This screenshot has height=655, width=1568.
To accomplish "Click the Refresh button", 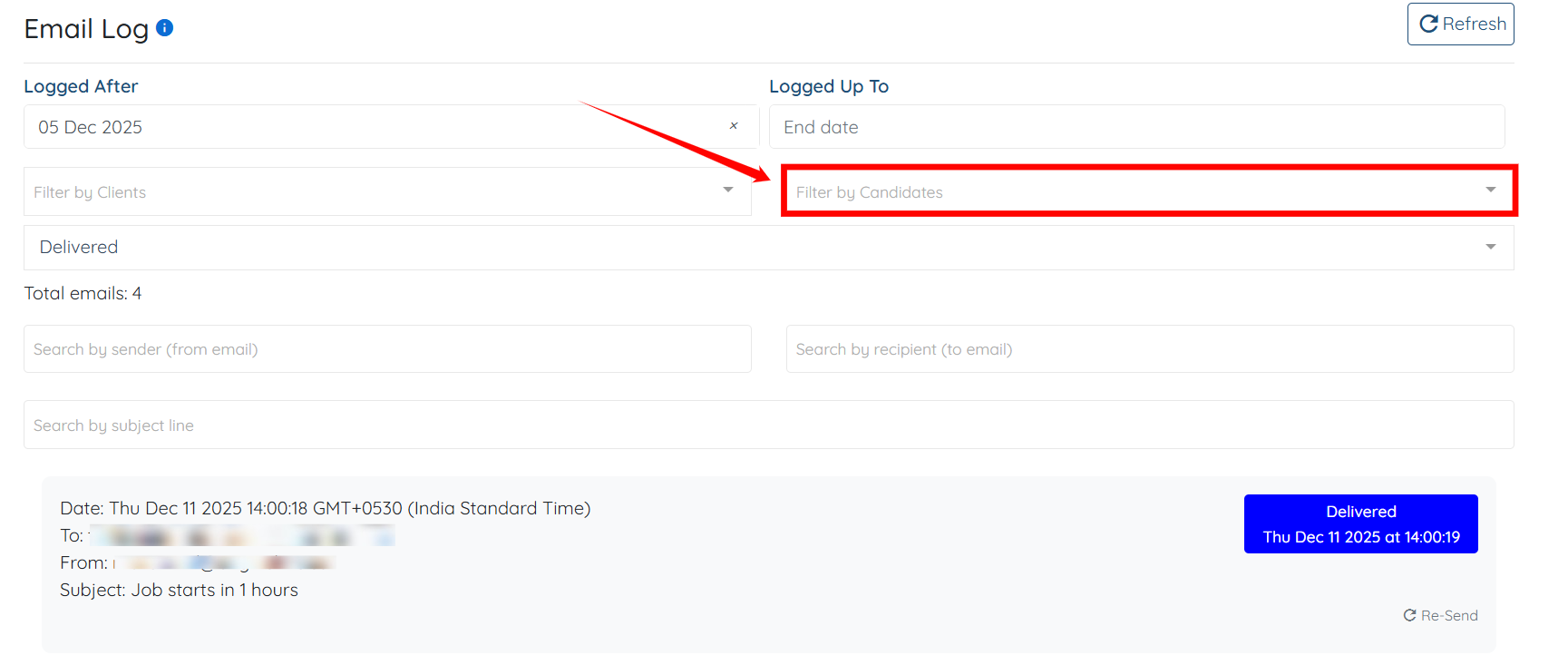I will (1460, 24).
